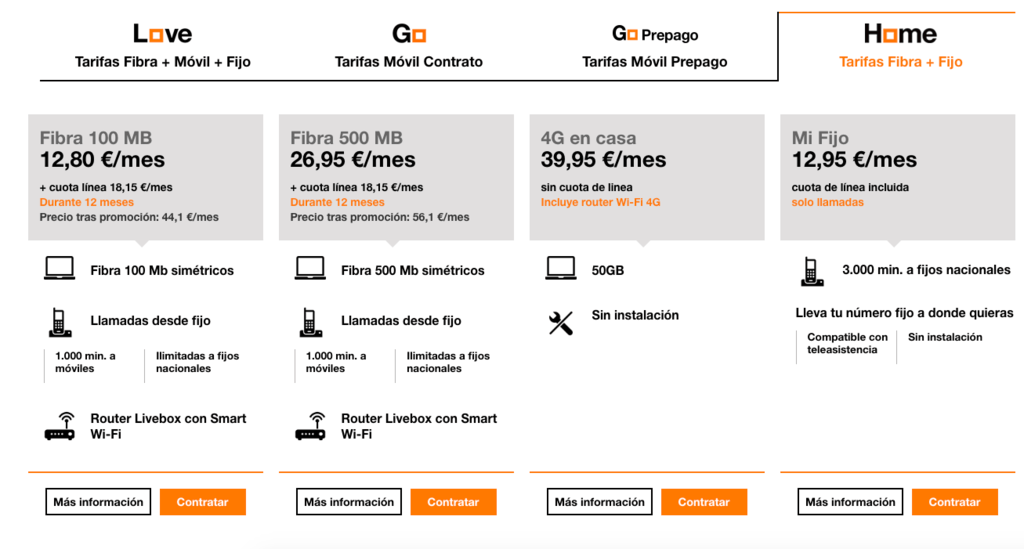This screenshot has width=1024, height=549.
Task: Open the Love Fibra + Móvil + Fijo tab
Action: pos(163,46)
